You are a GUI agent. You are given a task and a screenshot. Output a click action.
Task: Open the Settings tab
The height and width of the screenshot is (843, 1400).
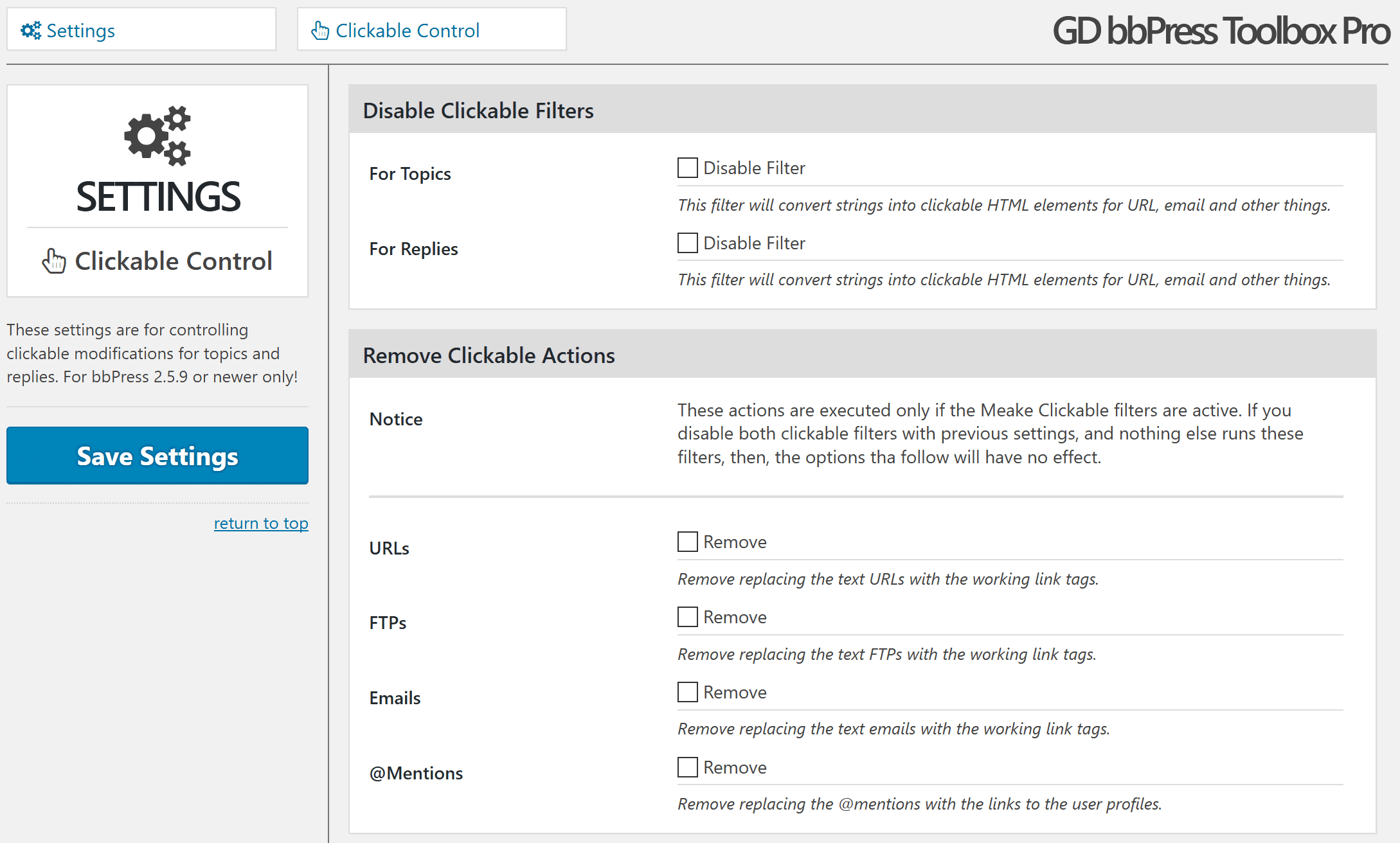coord(141,30)
